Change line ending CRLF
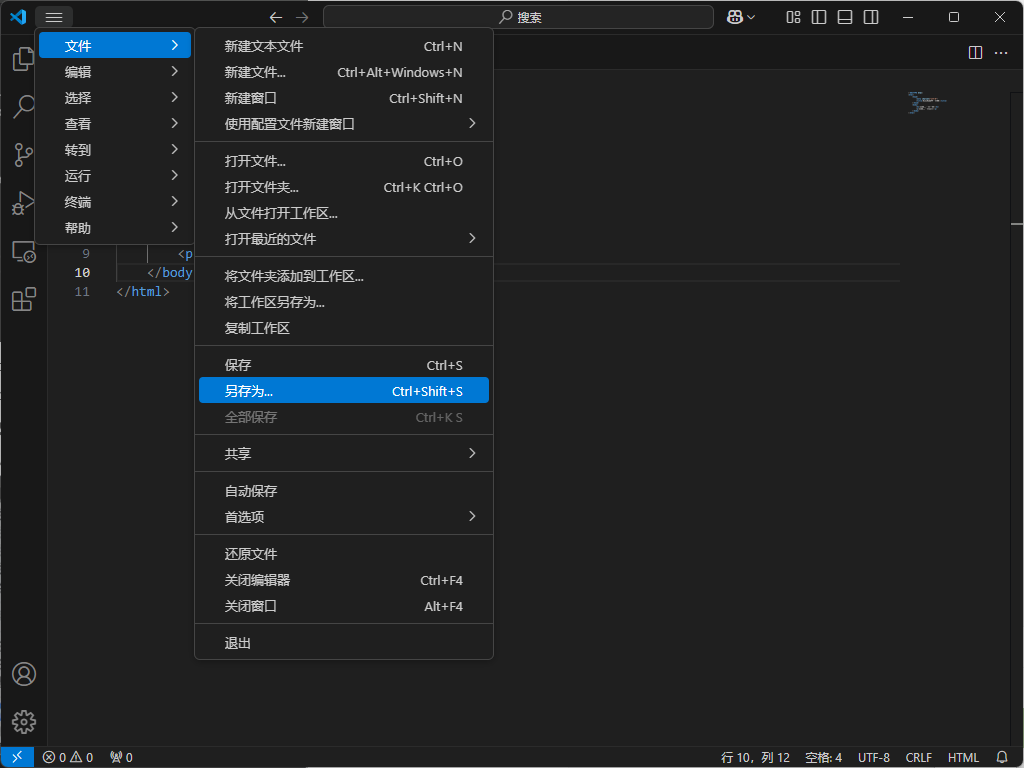 918,758
